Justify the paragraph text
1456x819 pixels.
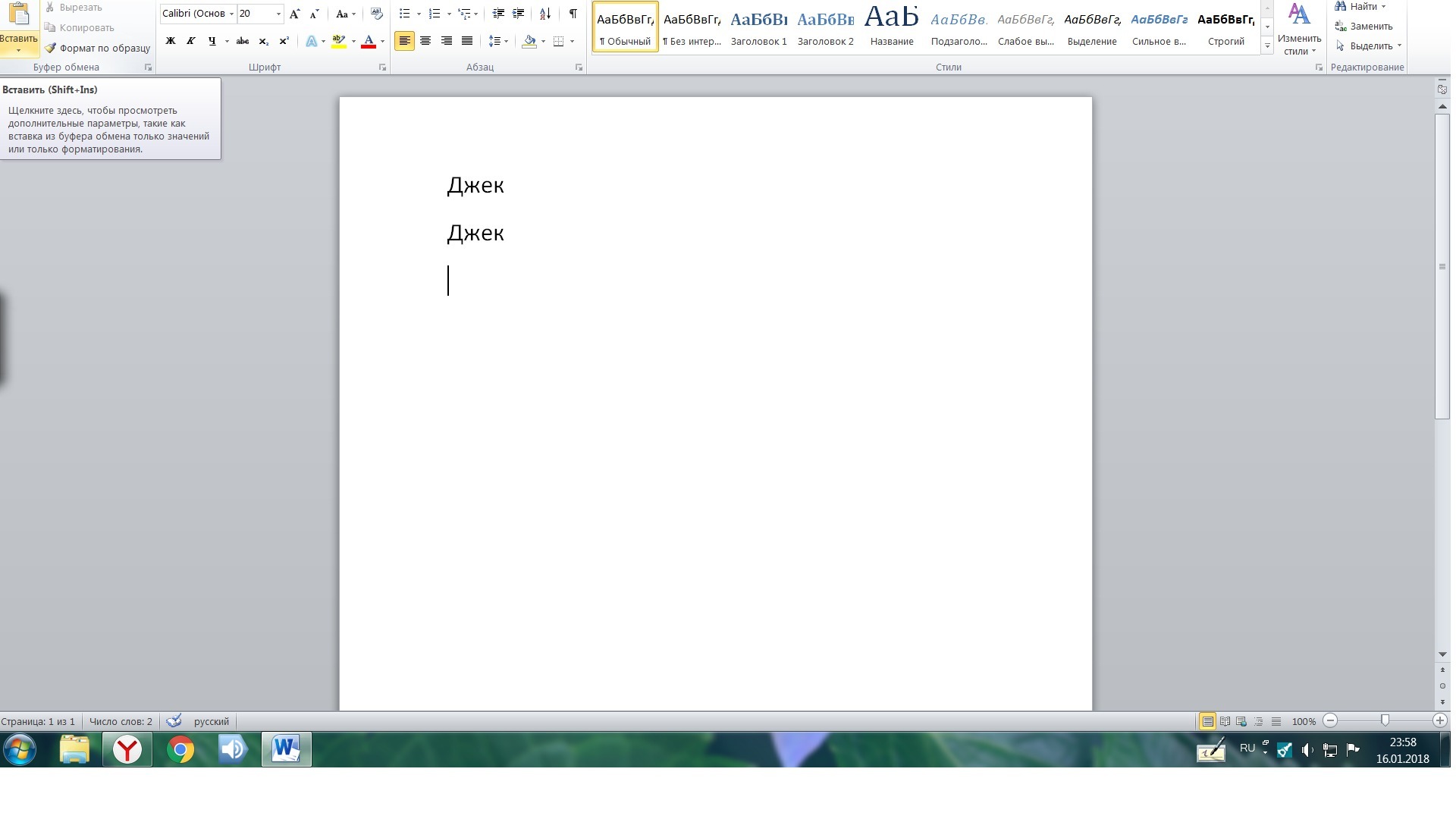coord(467,41)
